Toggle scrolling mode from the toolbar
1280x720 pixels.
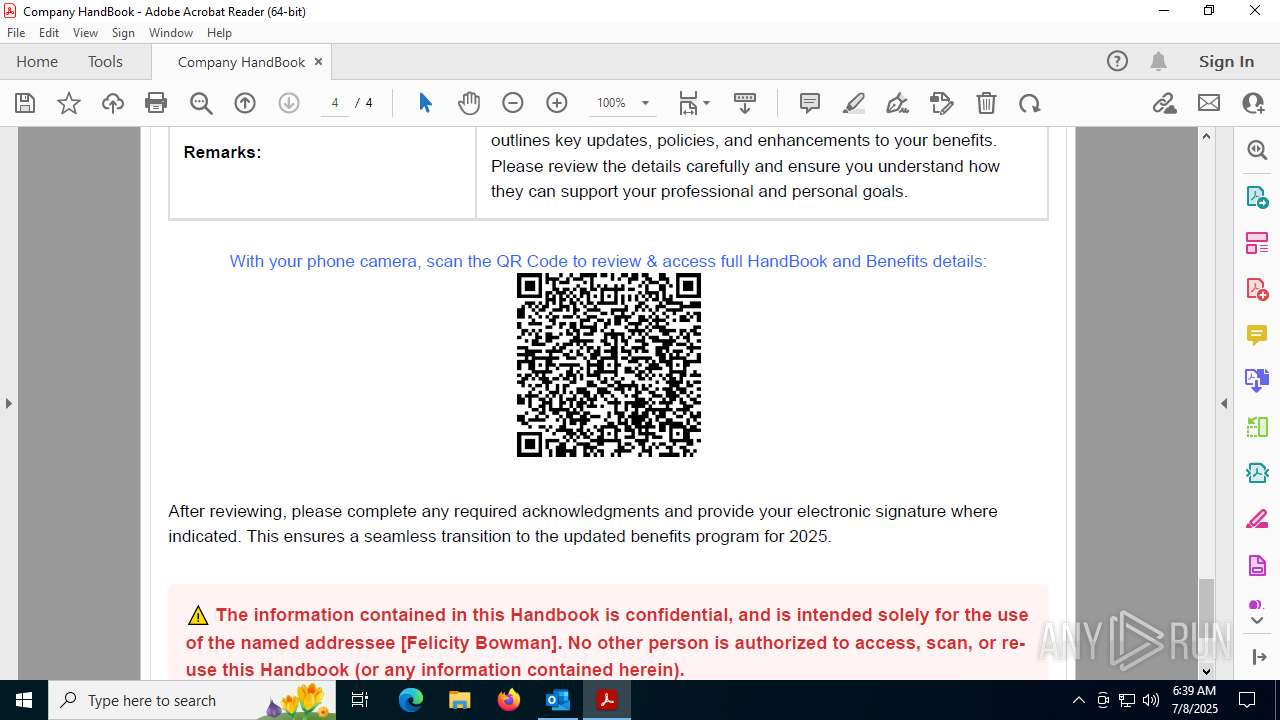(x=744, y=103)
